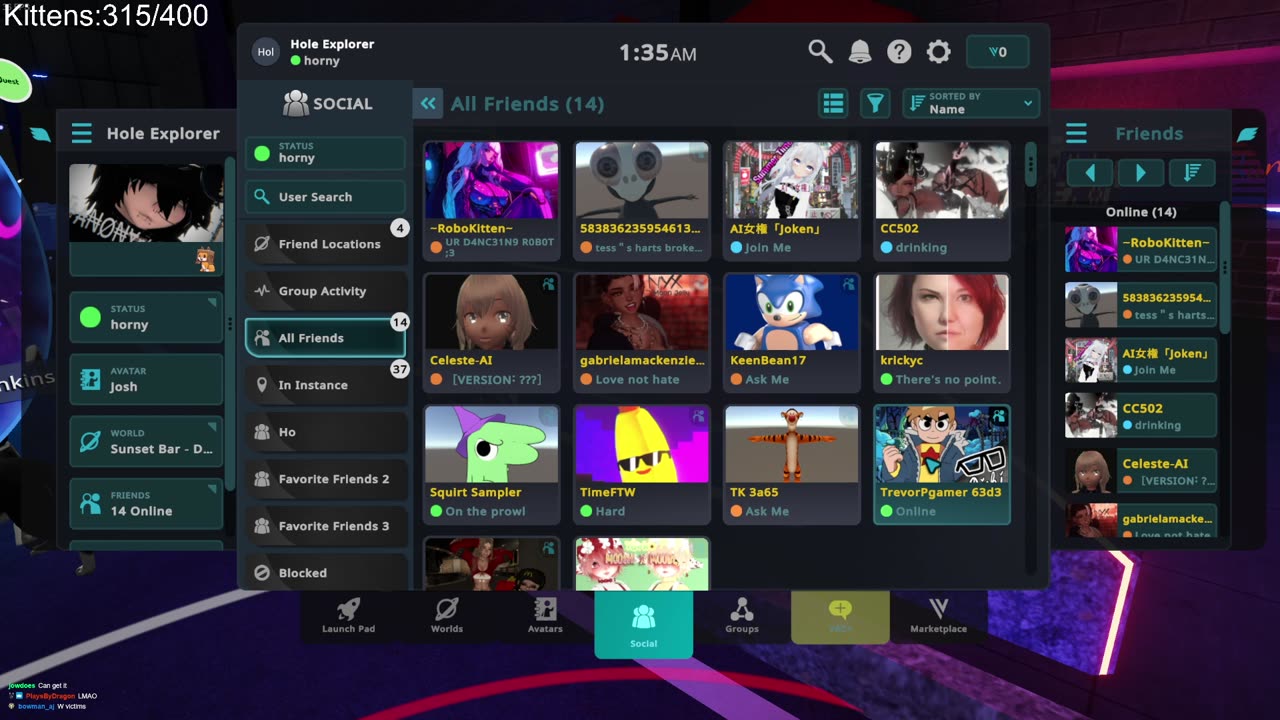Open CC502 friend card
The height and width of the screenshot is (720, 1280).
pos(942,200)
